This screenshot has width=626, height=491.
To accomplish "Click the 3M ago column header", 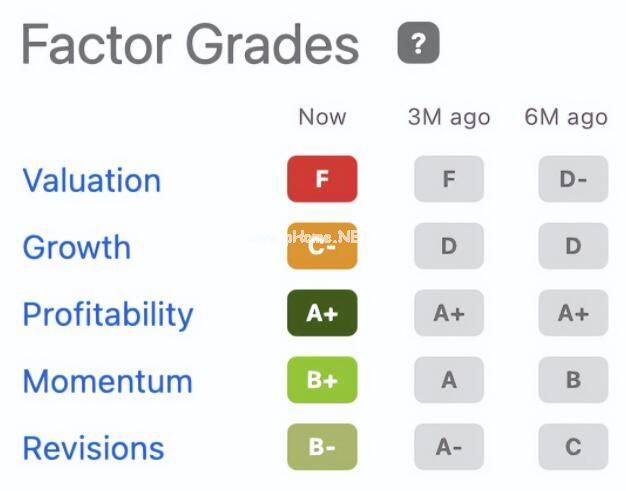I will [x=449, y=118].
